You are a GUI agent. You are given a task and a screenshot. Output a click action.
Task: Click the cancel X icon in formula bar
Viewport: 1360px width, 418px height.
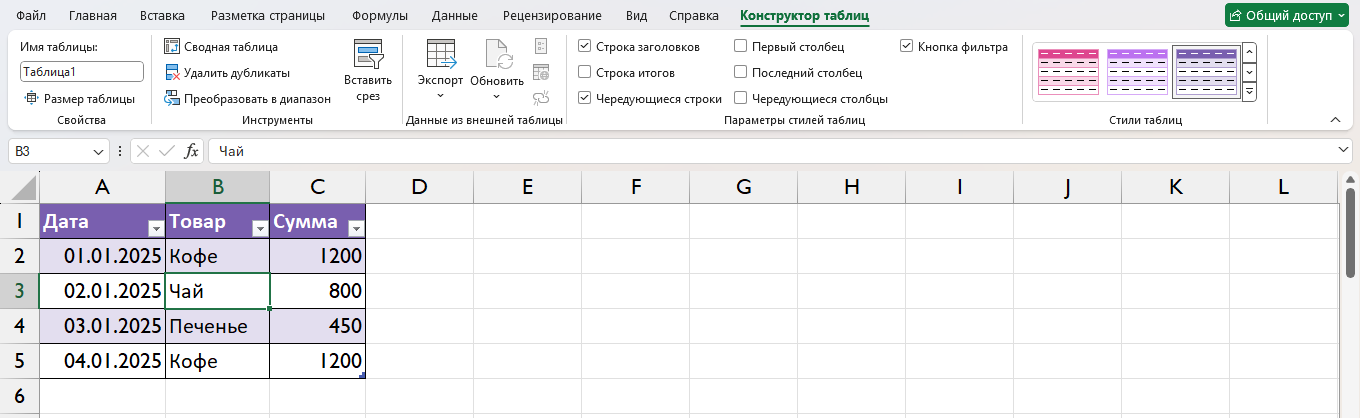[x=143, y=151]
